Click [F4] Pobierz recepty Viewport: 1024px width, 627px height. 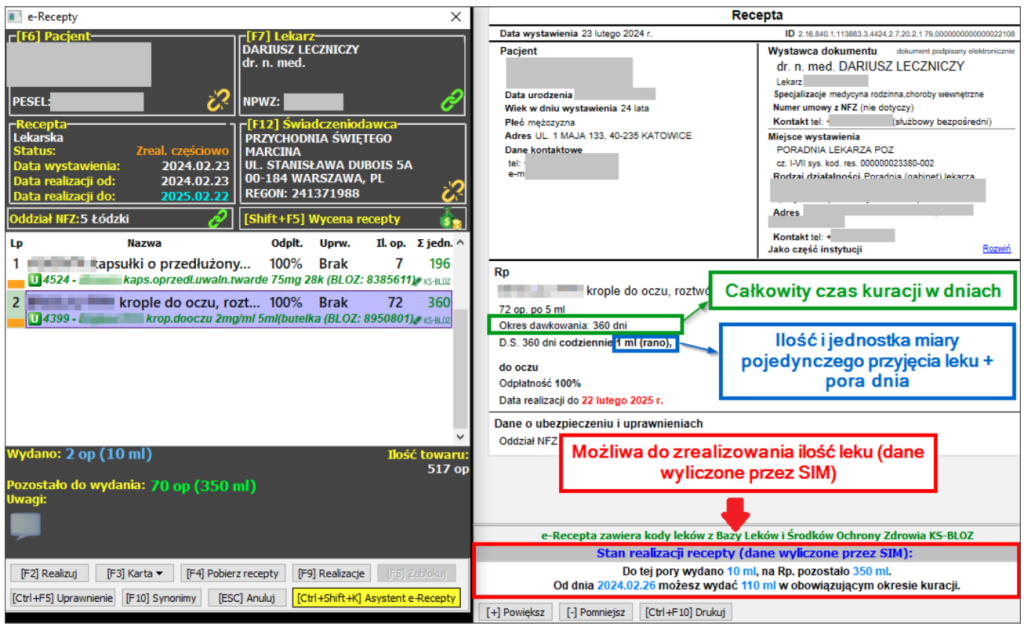click(232, 573)
